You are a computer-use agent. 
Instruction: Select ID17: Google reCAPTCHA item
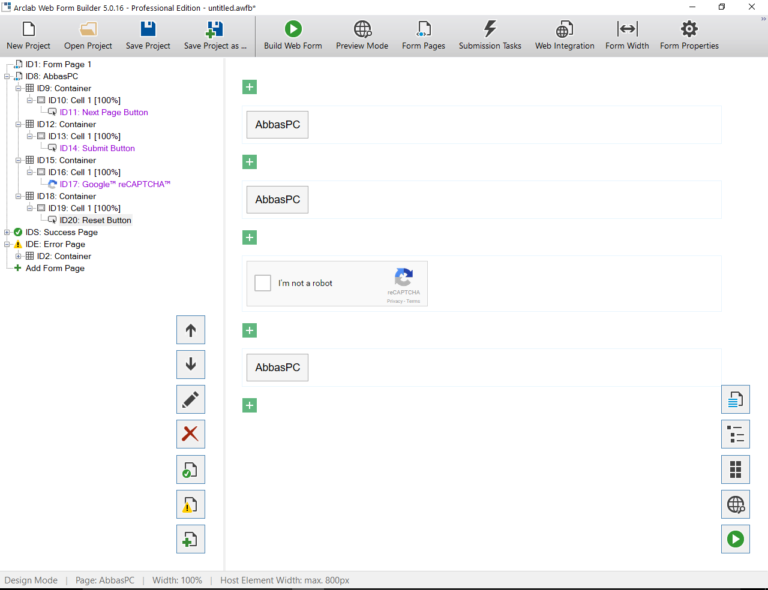pos(115,184)
